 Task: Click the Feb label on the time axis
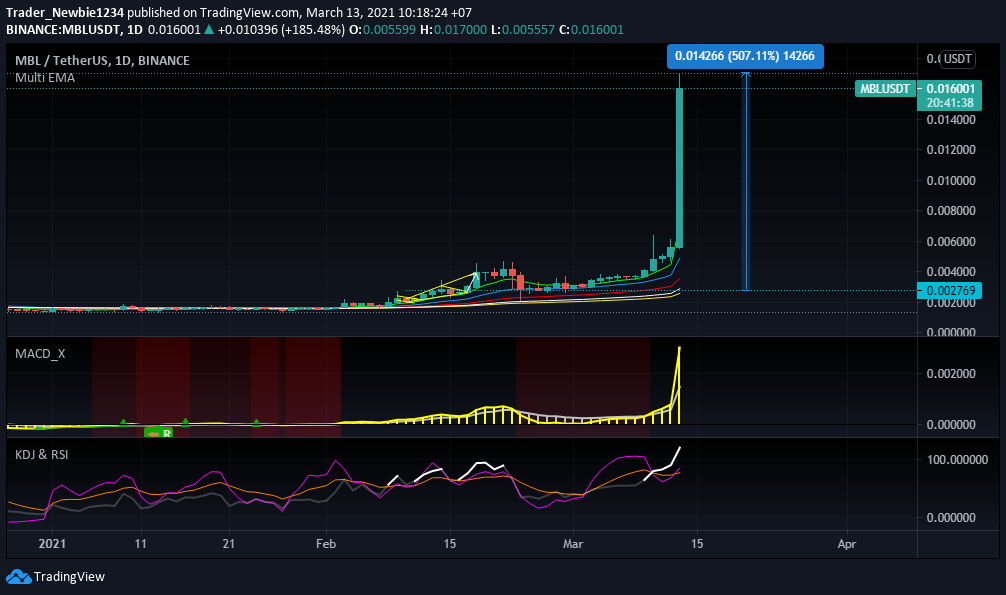326,544
